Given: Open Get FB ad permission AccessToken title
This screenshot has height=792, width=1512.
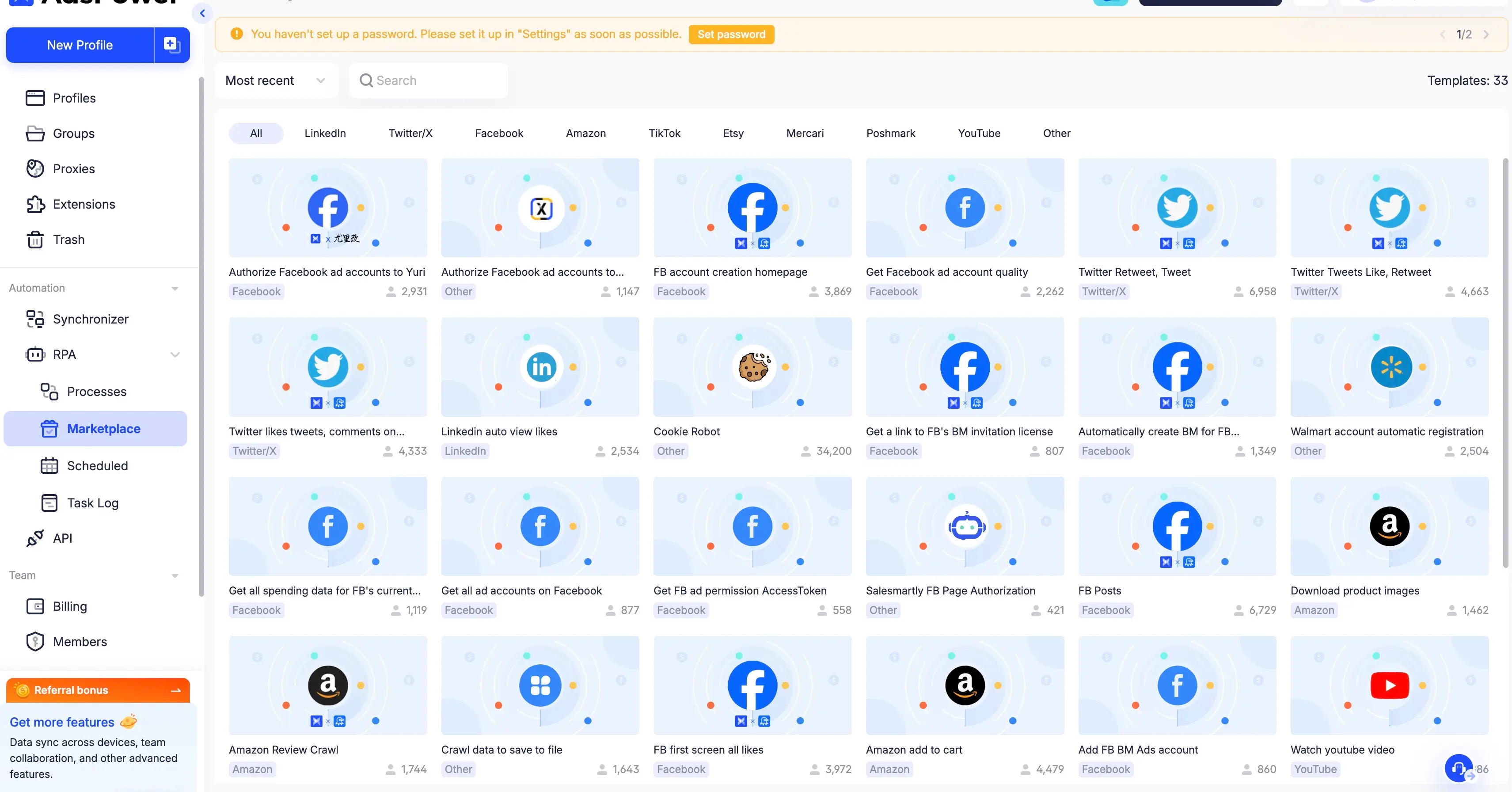Looking at the screenshot, I should click(x=740, y=590).
